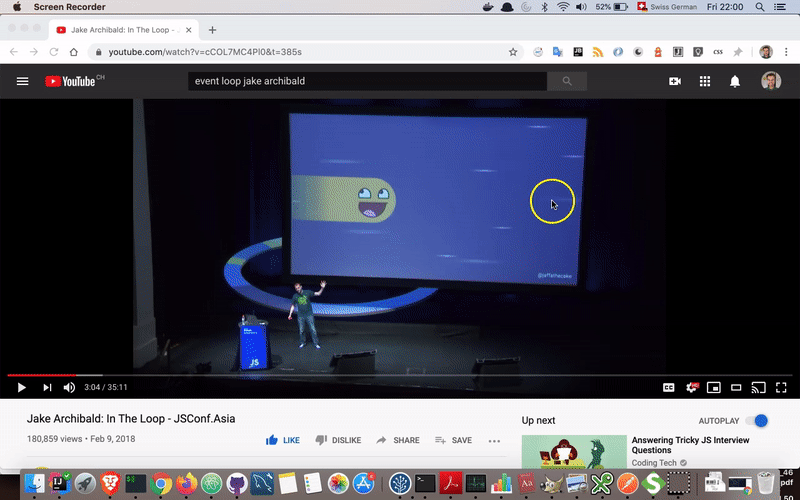This screenshot has height=500, width=800.
Task: Share the video
Action: (397, 440)
